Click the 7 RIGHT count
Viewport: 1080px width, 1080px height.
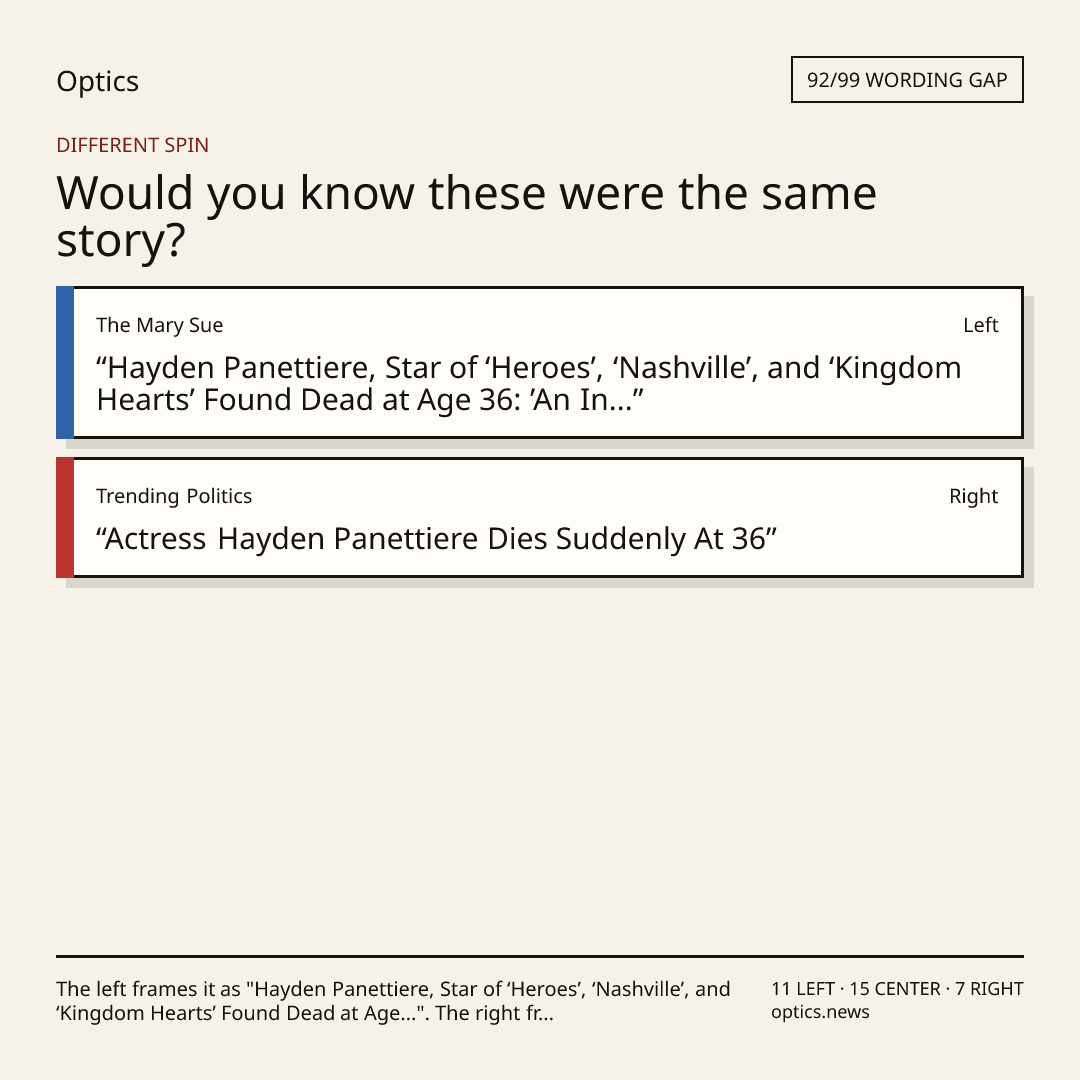point(989,989)
